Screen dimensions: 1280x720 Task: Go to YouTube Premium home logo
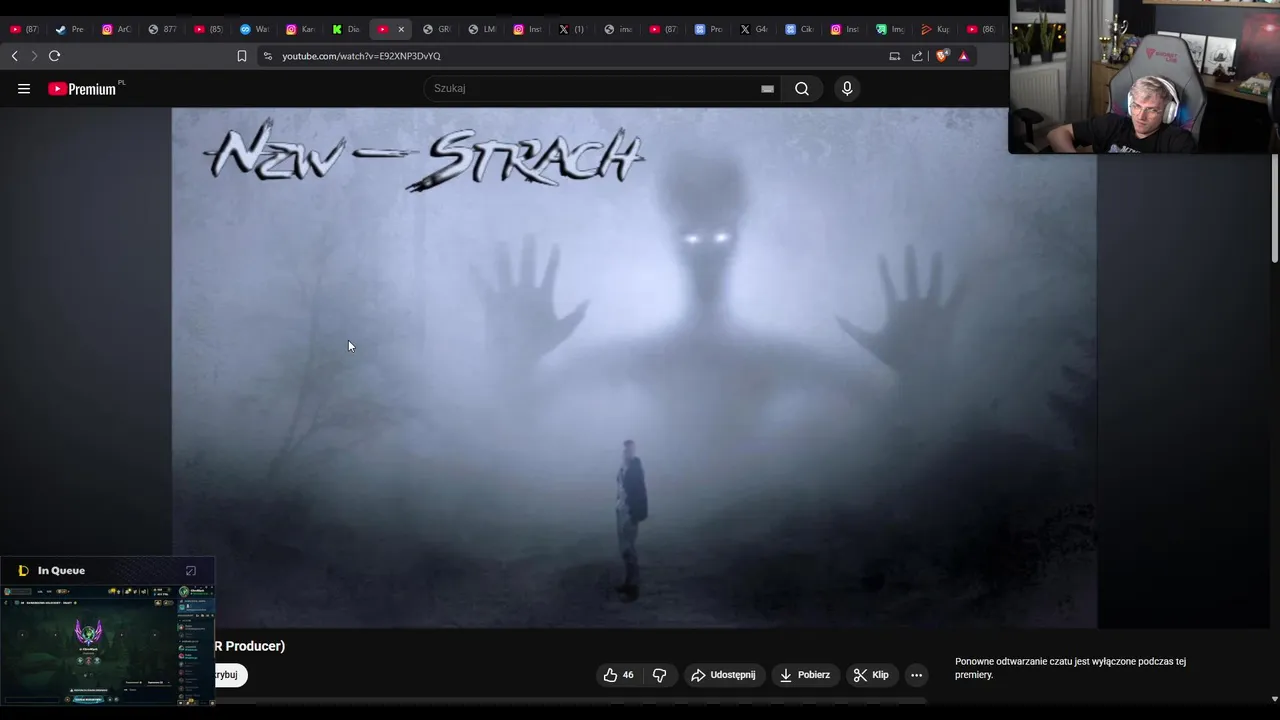82,89
